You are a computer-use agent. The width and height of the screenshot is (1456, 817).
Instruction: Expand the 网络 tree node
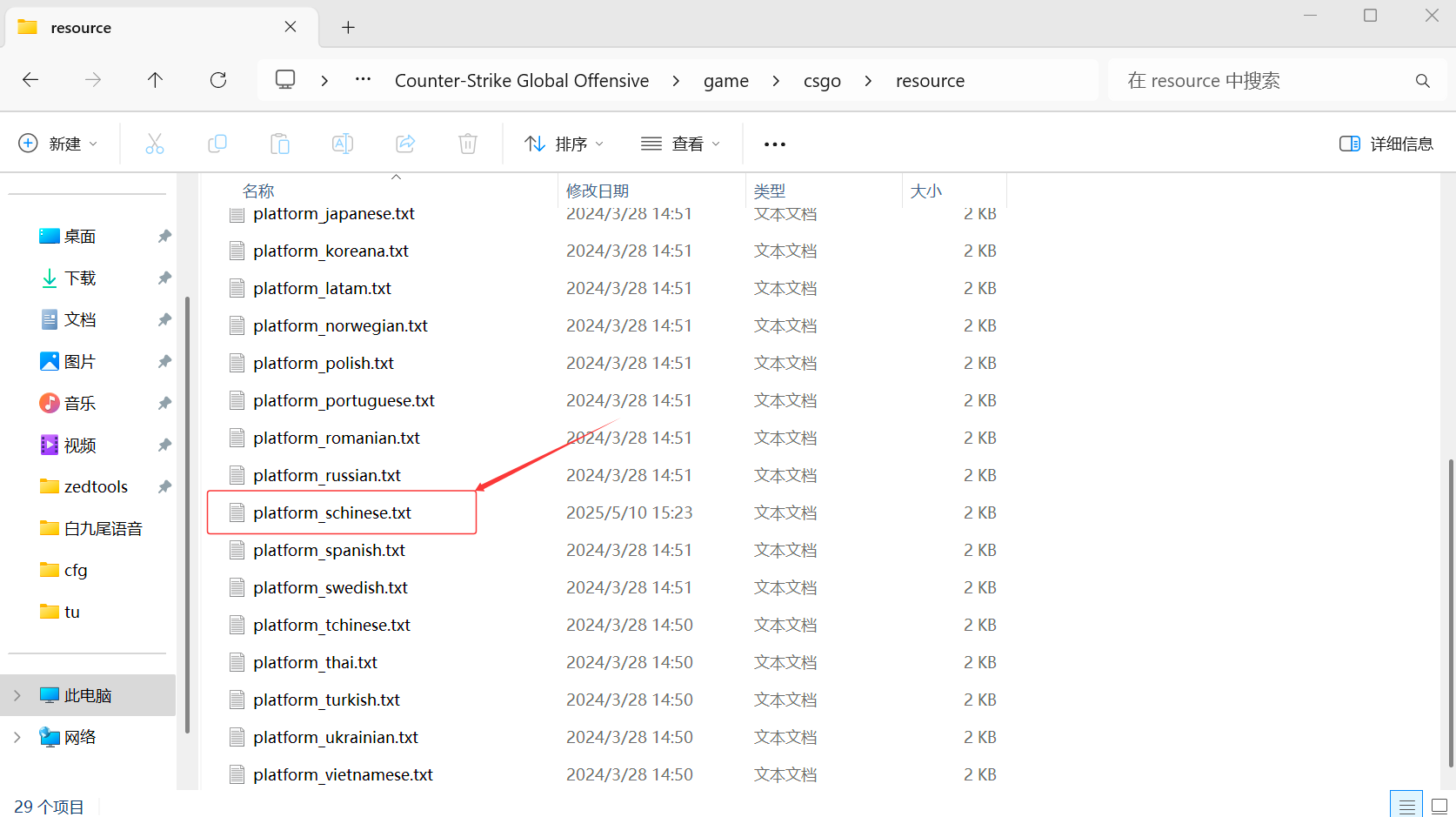point(17,738)
